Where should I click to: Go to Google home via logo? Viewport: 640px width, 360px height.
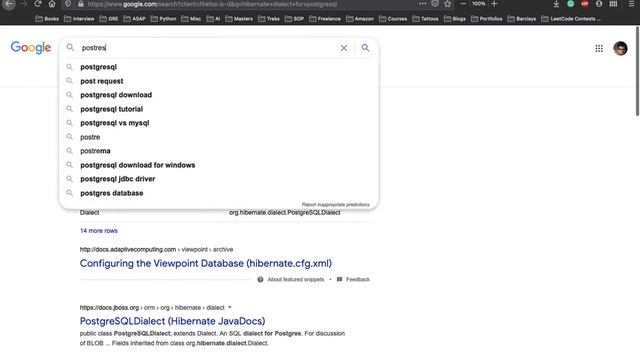[x=31, y=48]
